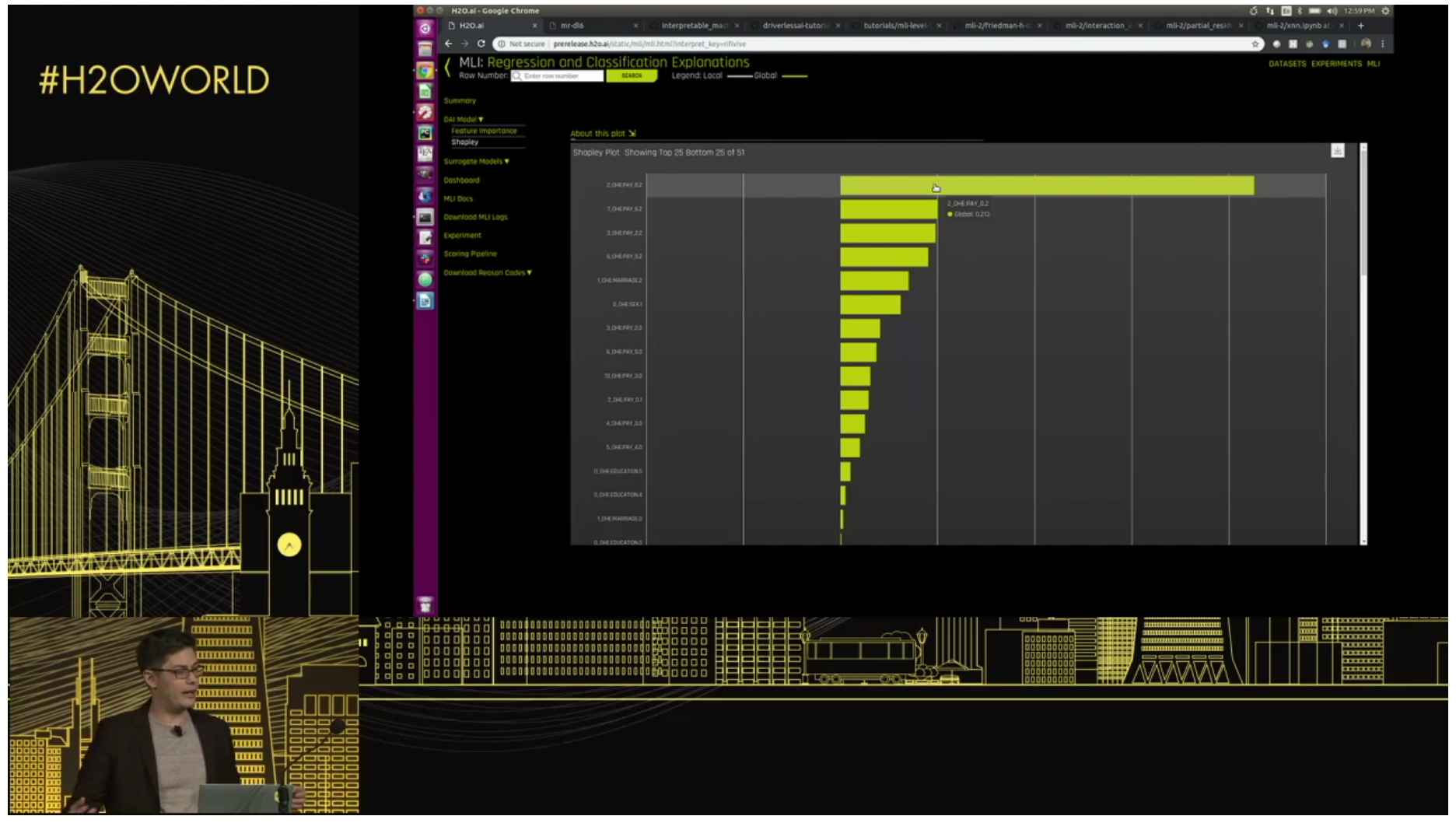Click the Scoring Pipeline link
This screenshot has height=823, width=1456.
point(470,254)
